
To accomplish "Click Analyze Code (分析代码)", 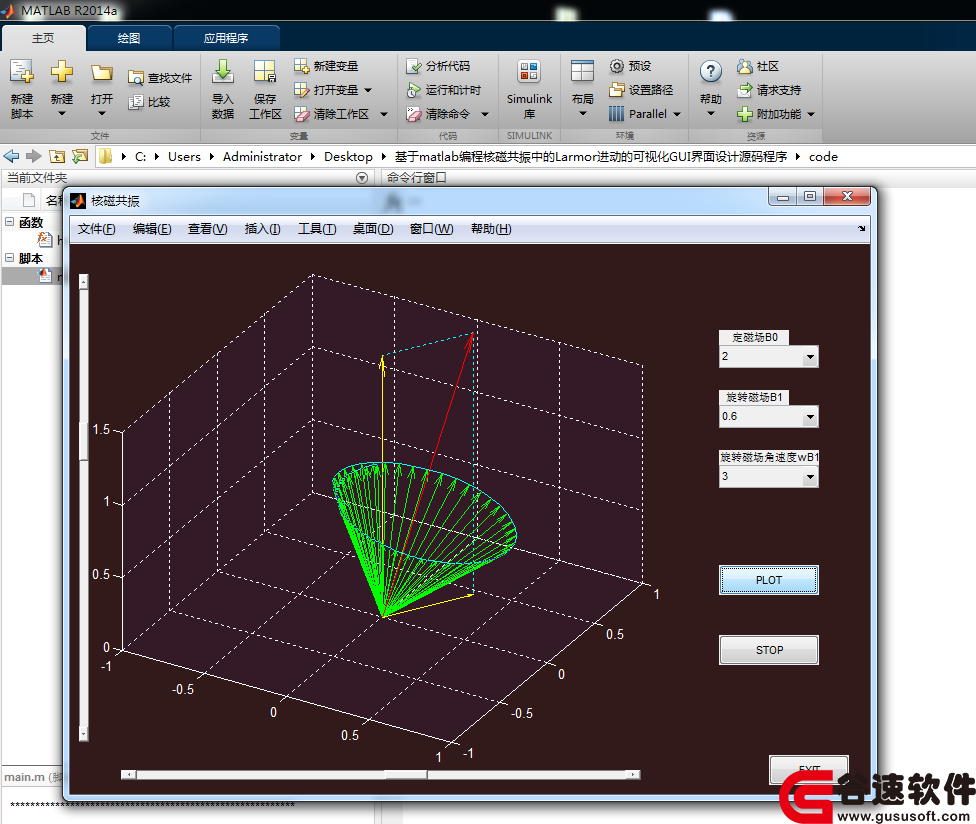I will point(438,66).
